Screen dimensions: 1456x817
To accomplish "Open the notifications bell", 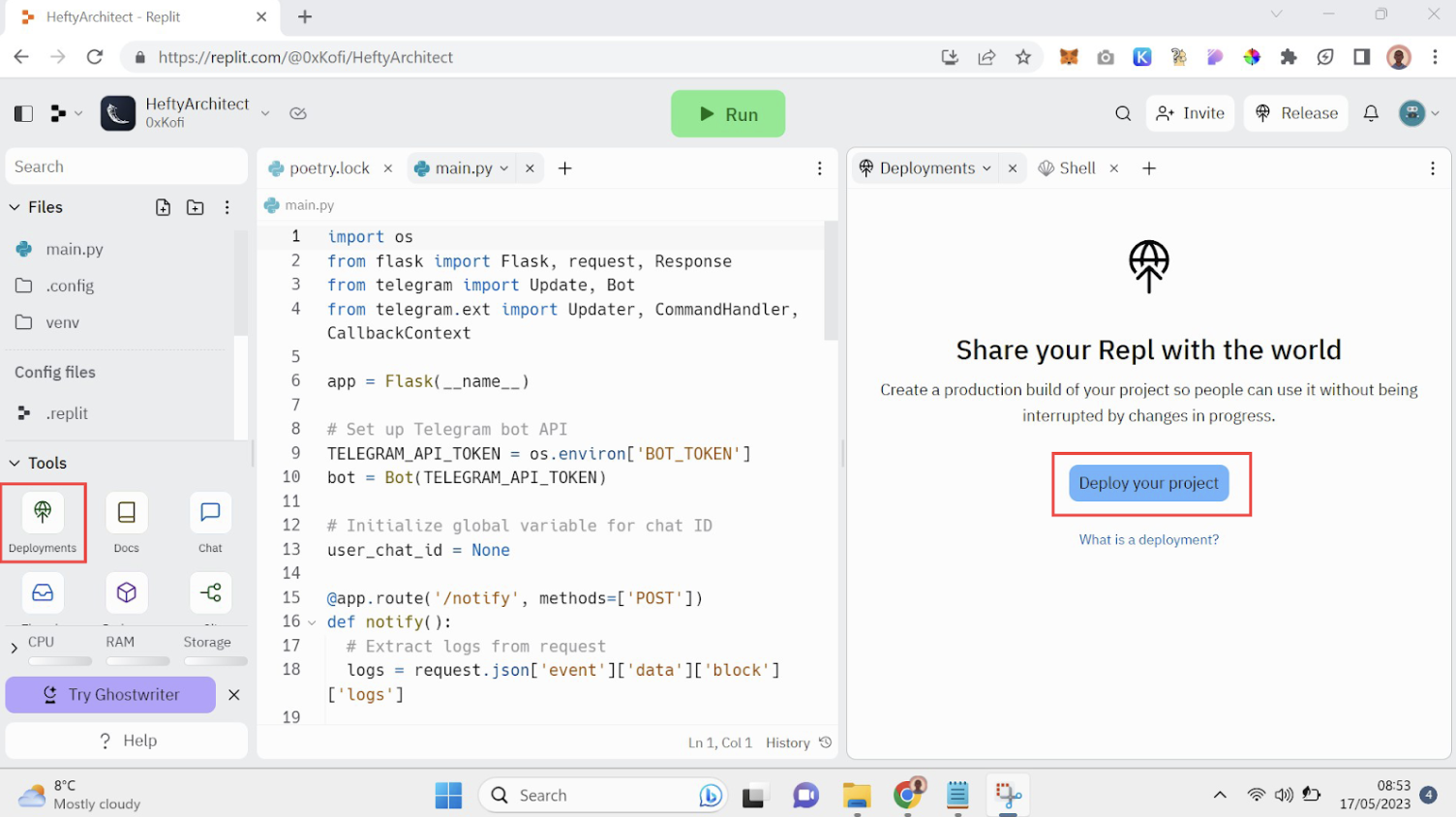I will coord(1371,113).
